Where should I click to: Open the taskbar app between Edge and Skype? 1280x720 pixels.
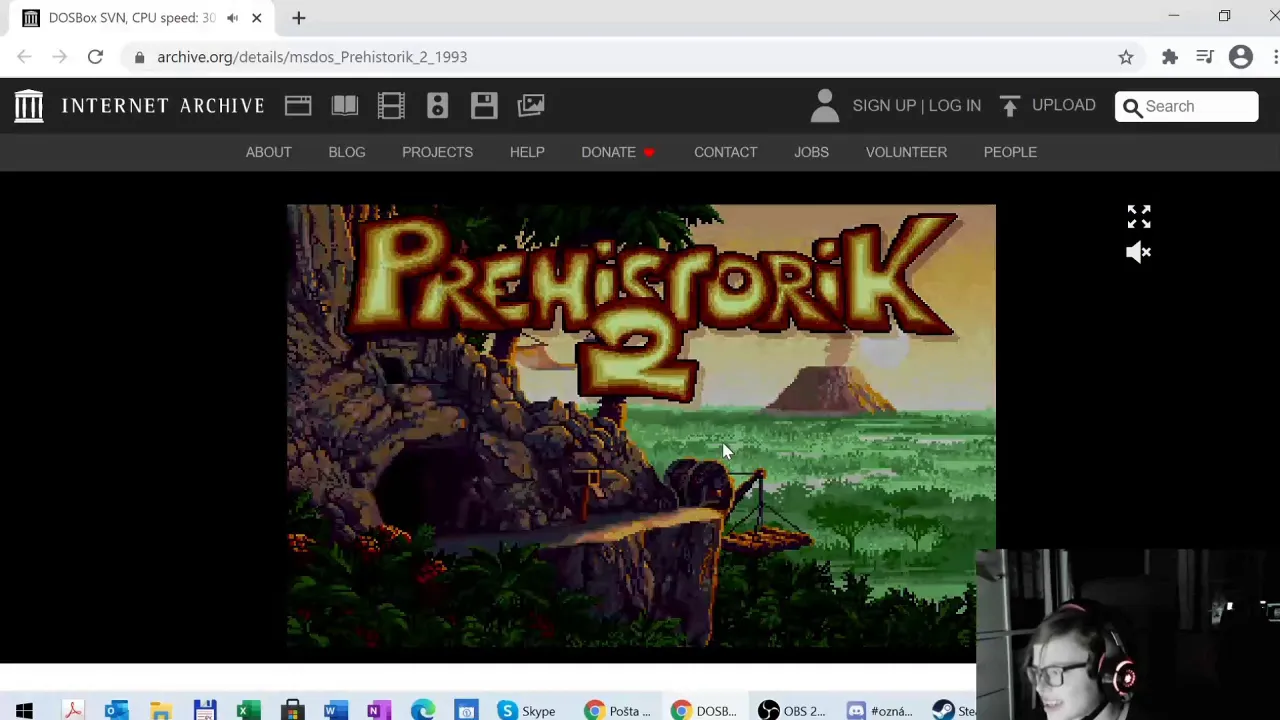[467, 711]
